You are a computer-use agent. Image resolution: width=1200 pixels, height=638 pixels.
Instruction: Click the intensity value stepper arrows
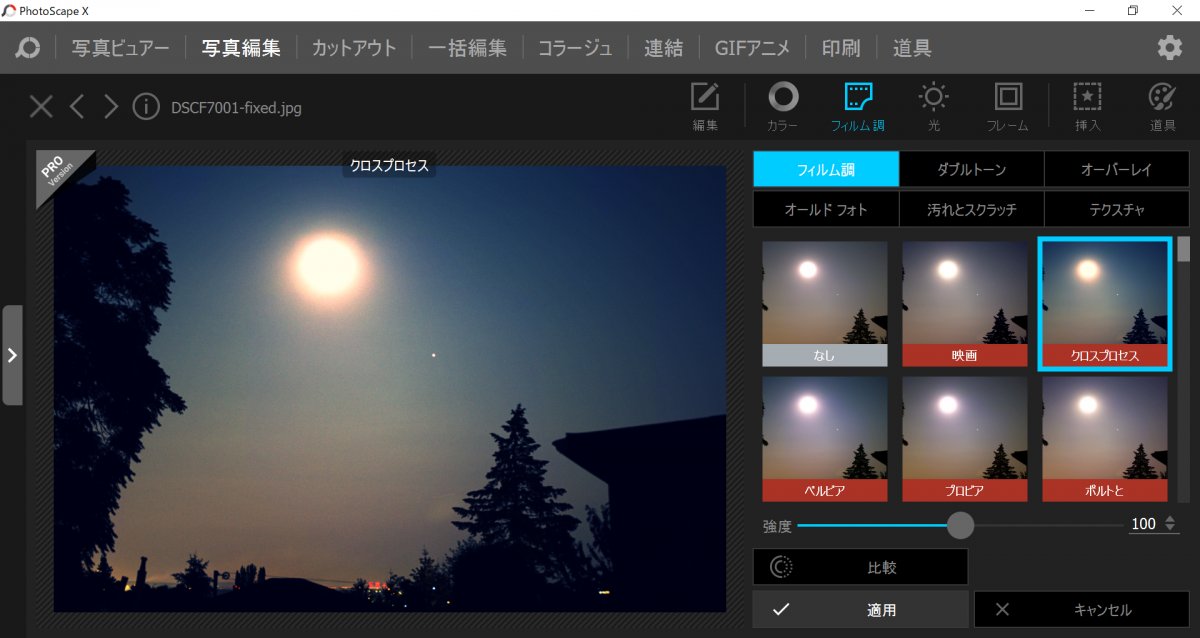(x=1170, y=525)
